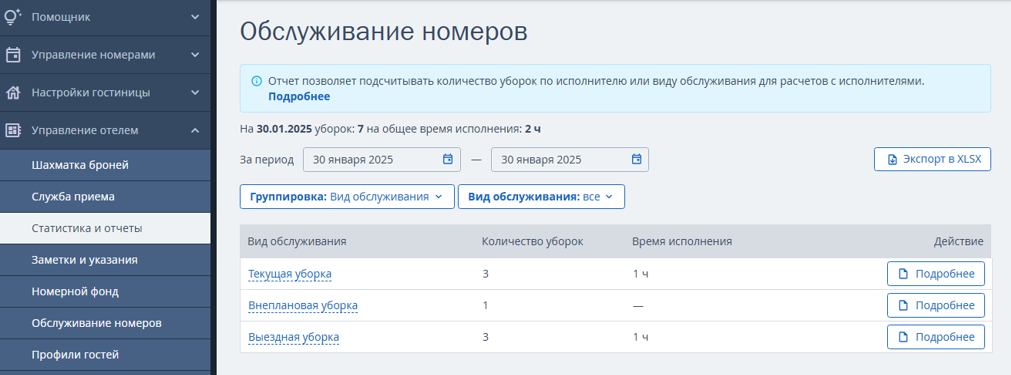
Task: Click document icon in Внеплановая уборка row button
Action: (x=904, y=305)
